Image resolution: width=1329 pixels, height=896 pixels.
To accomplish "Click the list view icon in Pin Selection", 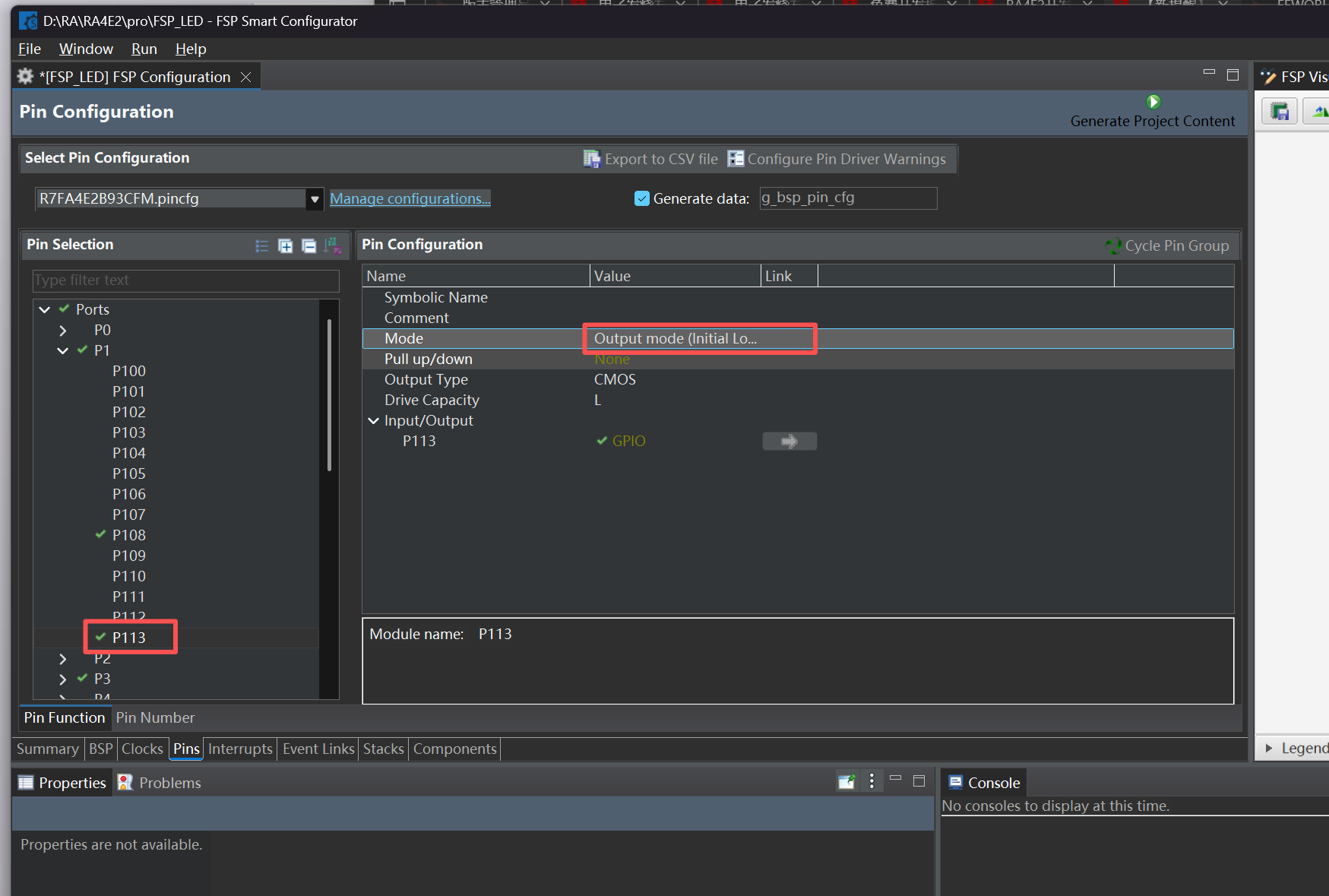I will pyautogui.click(x=262, y=245).
